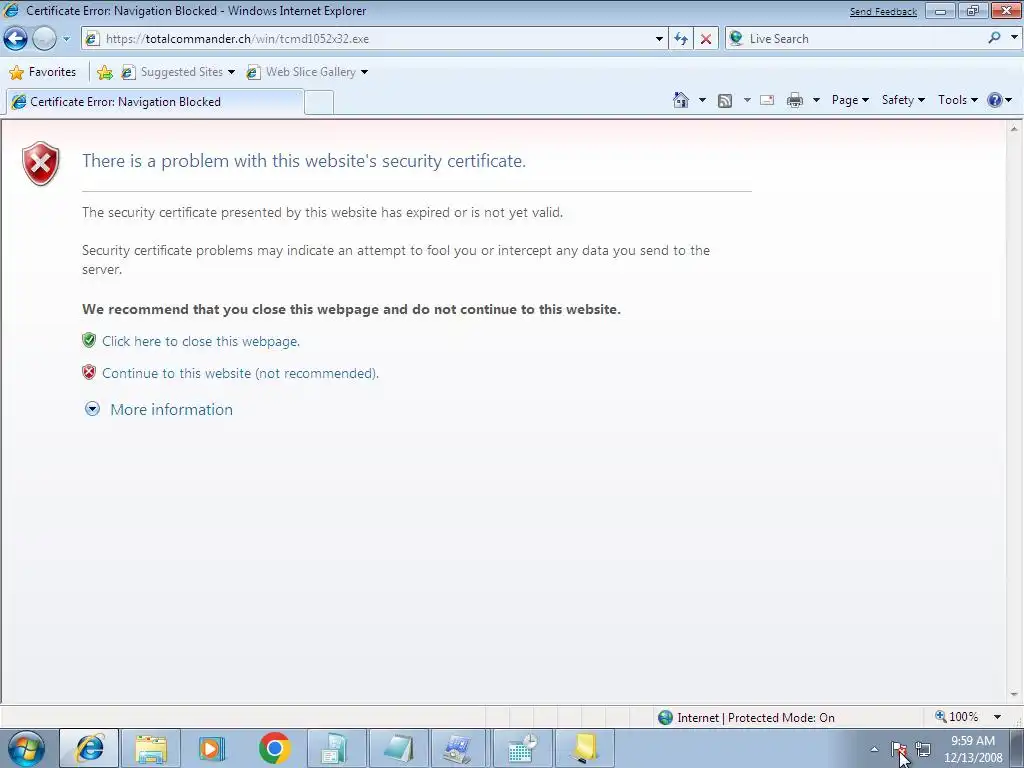Open Google Chrome from the taskbar
The image size is (1024, 768).
pyautogui.click(x=274, y=748)
